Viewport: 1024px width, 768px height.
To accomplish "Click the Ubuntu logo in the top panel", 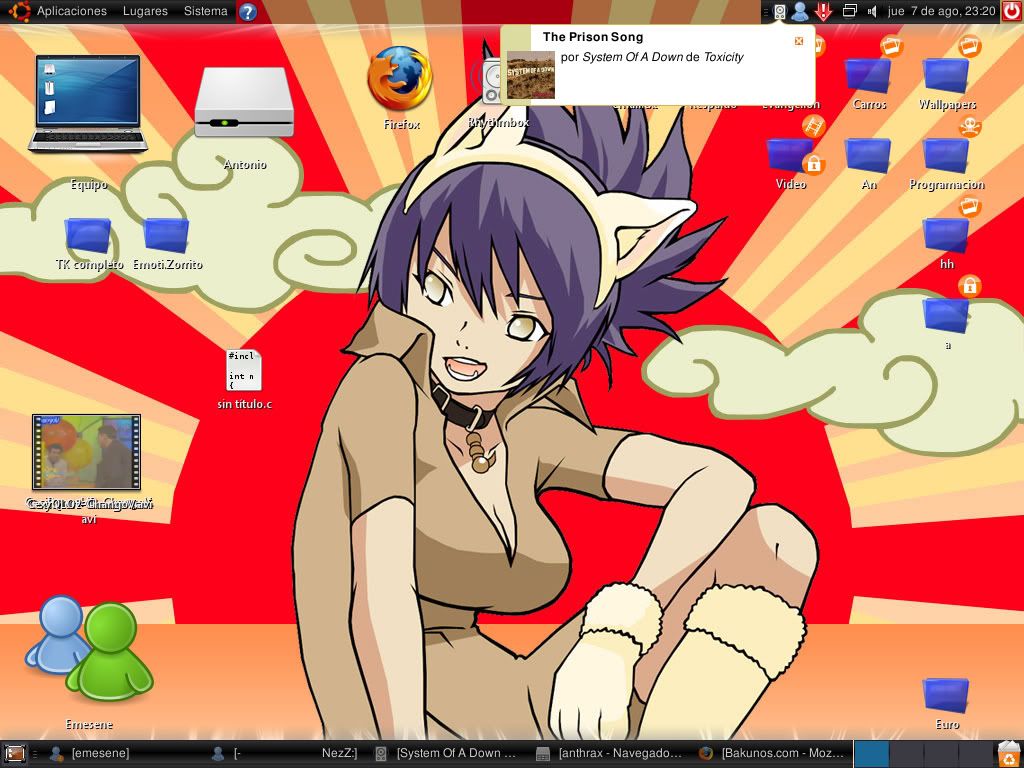I will 19,11.
